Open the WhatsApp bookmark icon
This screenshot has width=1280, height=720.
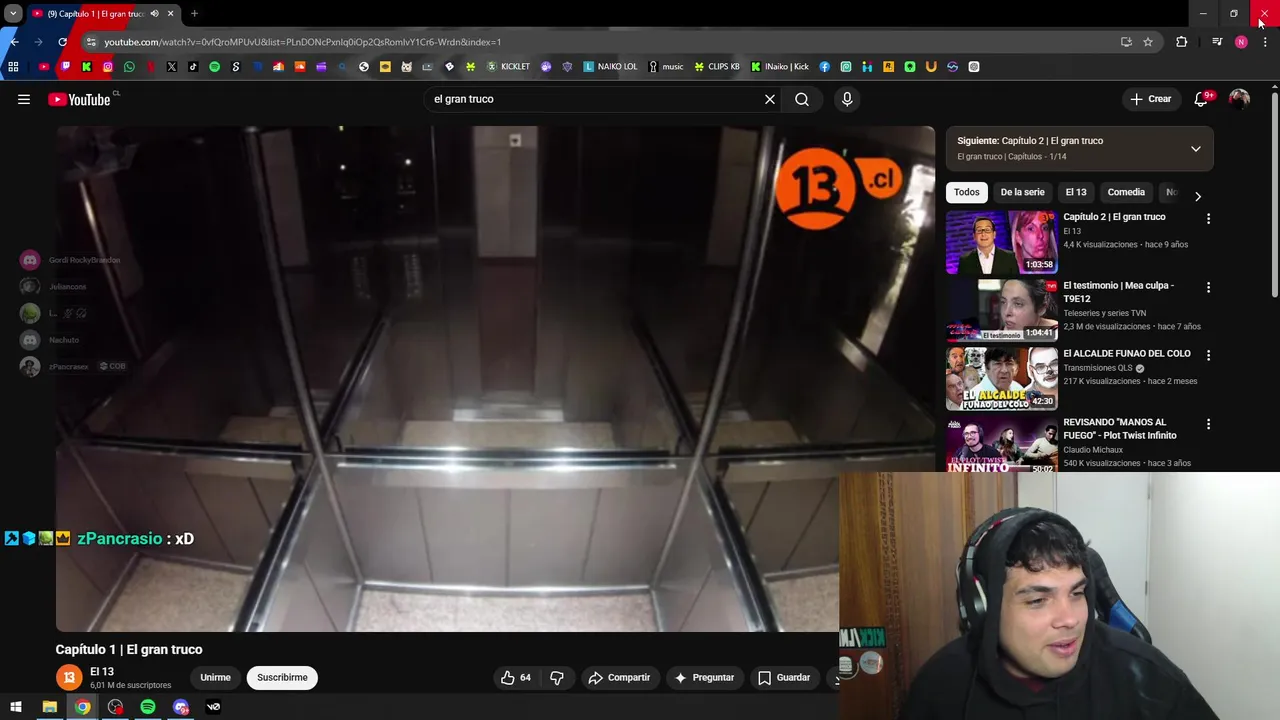click(x=129, y=67)
